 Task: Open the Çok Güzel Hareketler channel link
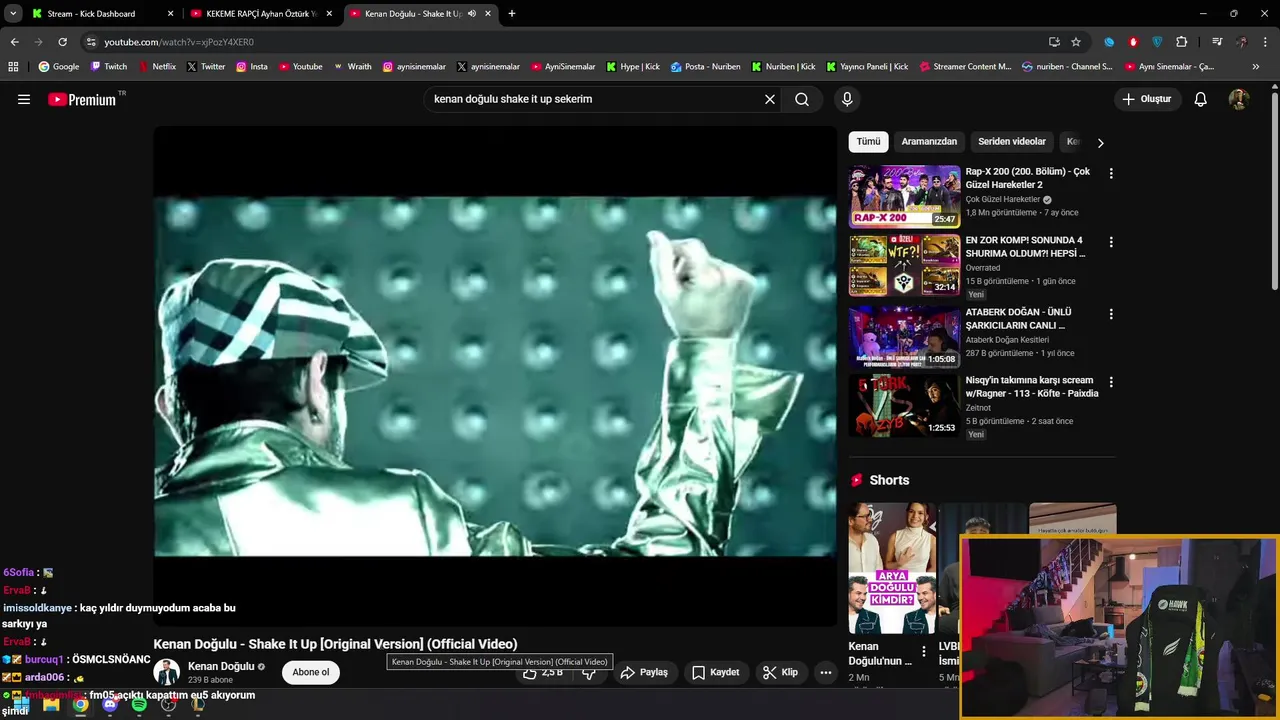click(x=1003, y=199)
